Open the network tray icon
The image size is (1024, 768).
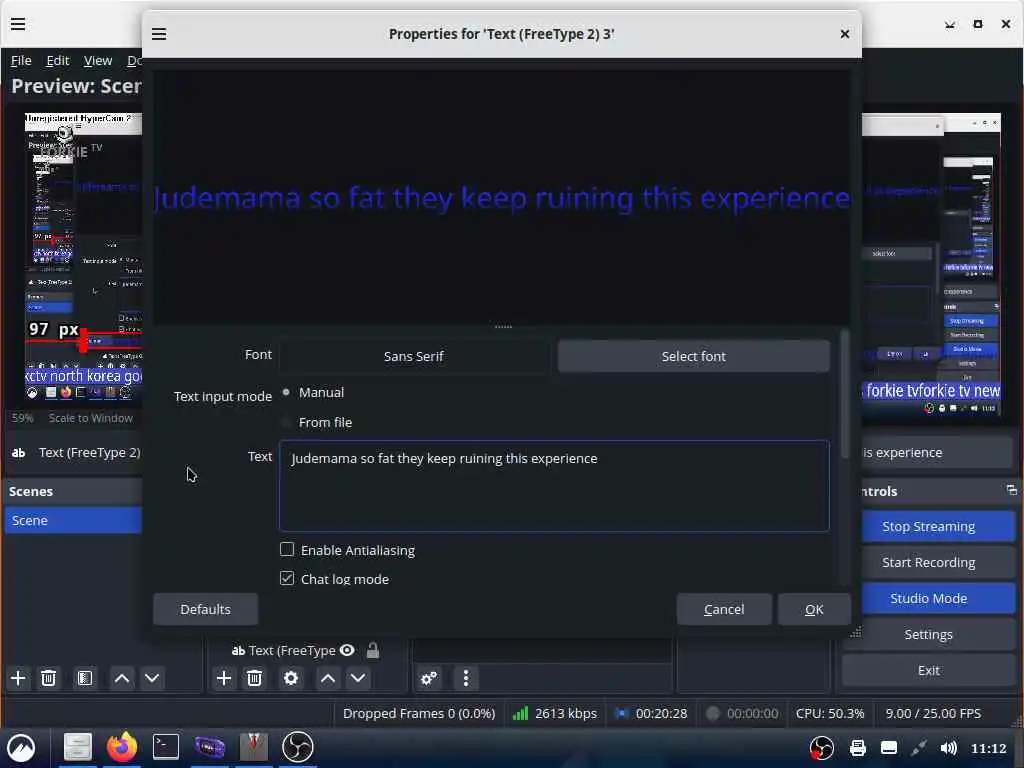[x=918, y=748]
